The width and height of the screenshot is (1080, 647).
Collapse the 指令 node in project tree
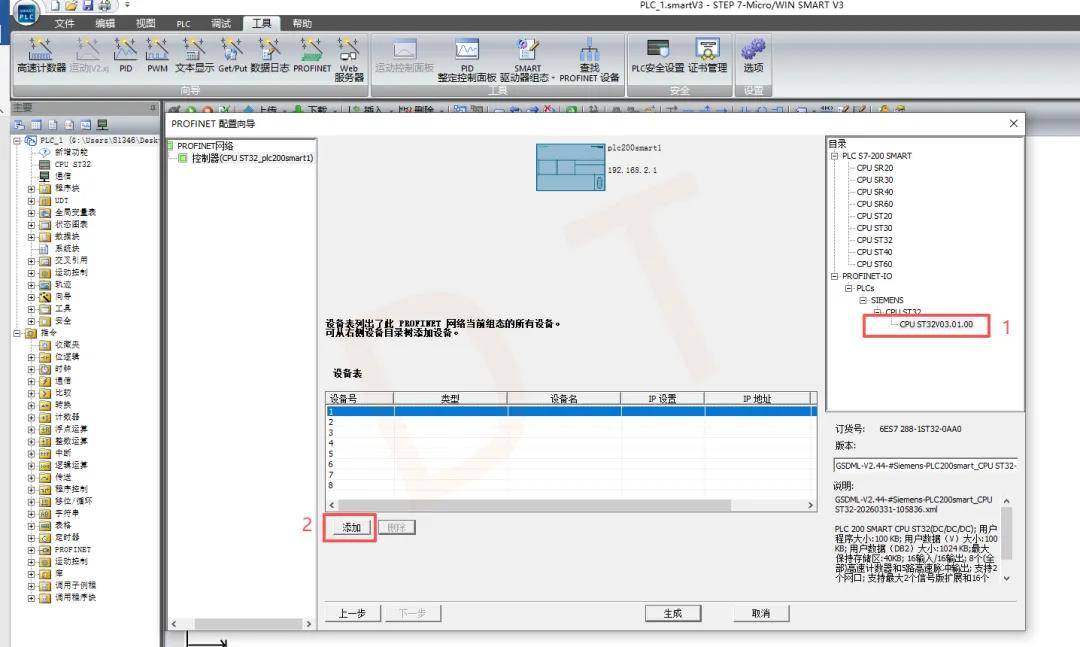[x=17, y=333]
